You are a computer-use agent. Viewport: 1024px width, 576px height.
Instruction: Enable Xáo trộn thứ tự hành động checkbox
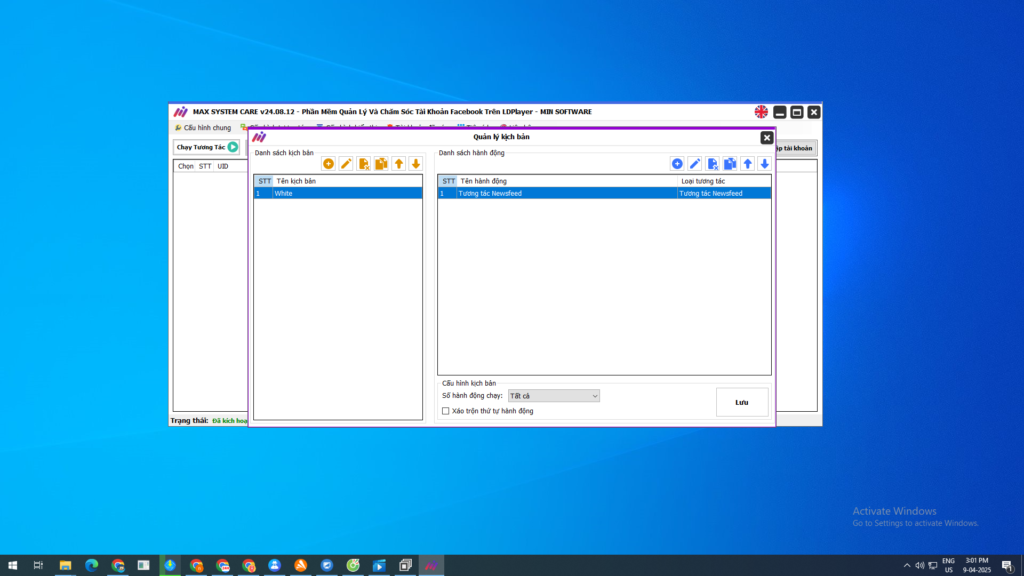pos(446,411)
